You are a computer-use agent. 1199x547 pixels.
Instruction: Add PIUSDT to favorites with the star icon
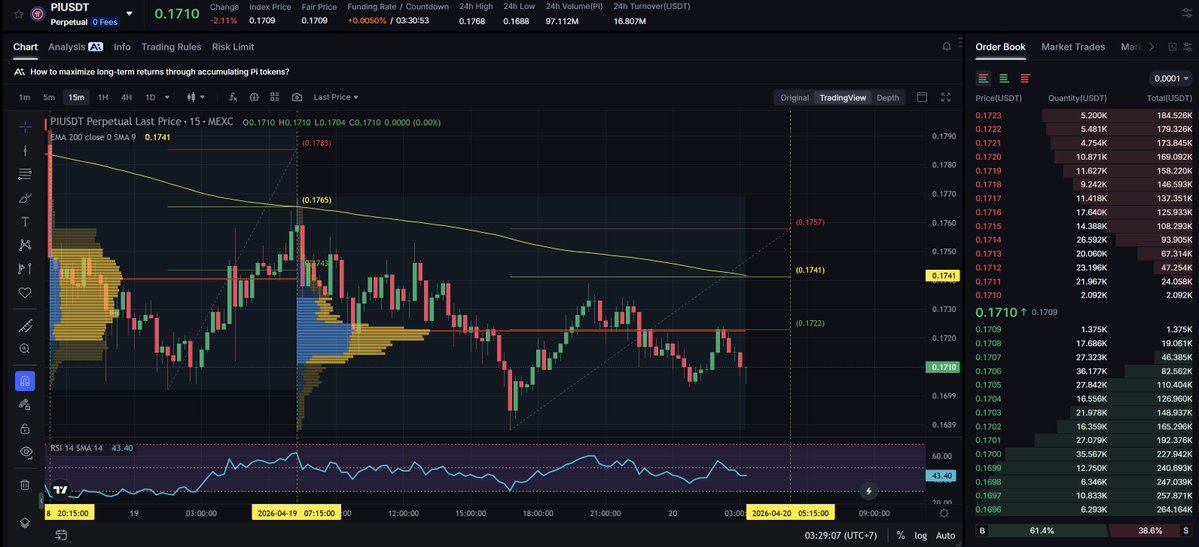(x=18, y=14)
